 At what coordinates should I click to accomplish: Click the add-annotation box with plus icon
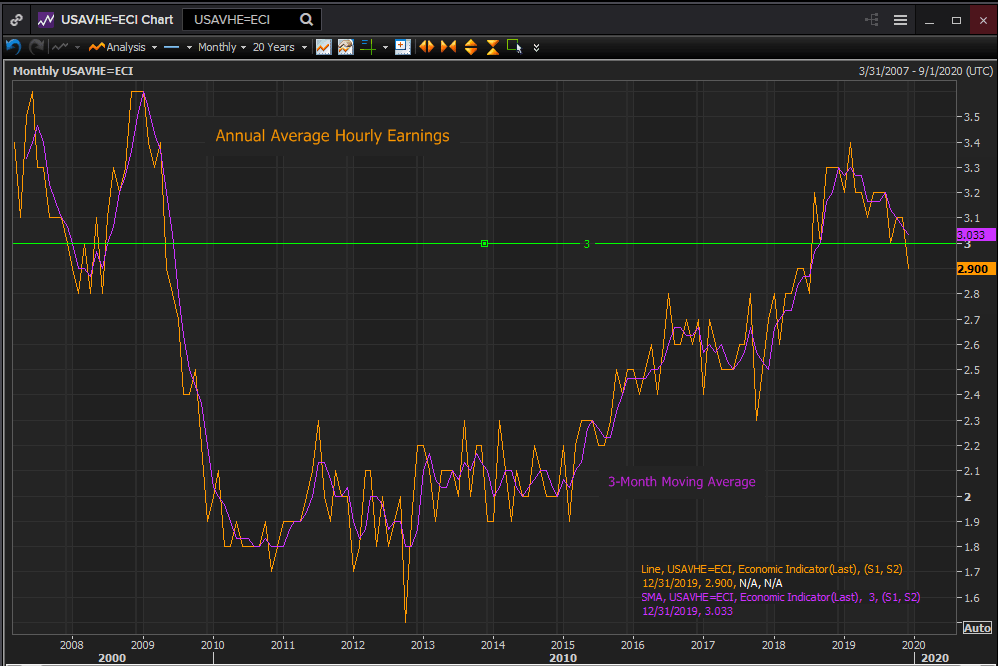tap(403, 47)
